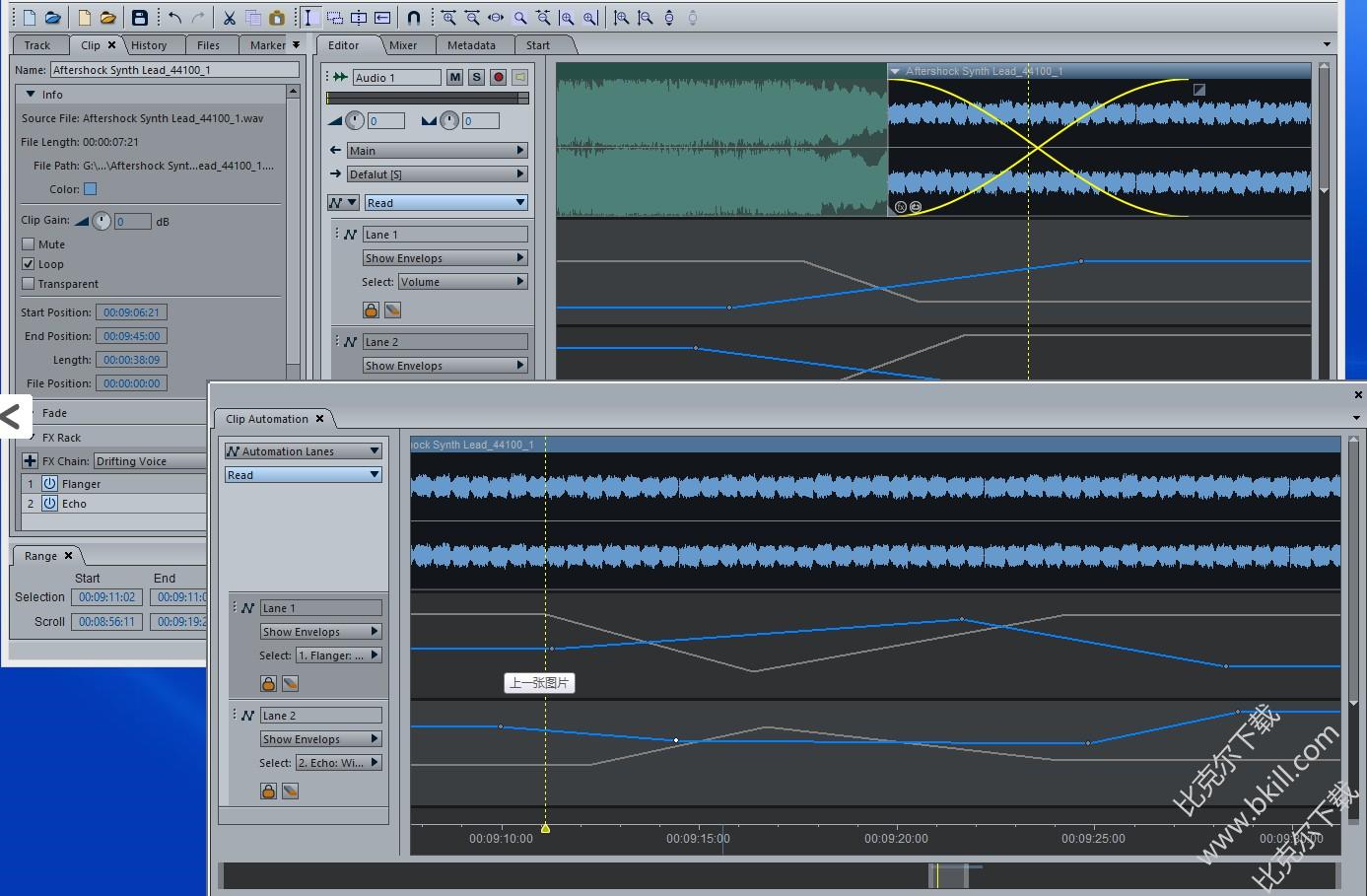Paste from the clipboard icon
1367x896 pixels.
[x=277, y=17]
